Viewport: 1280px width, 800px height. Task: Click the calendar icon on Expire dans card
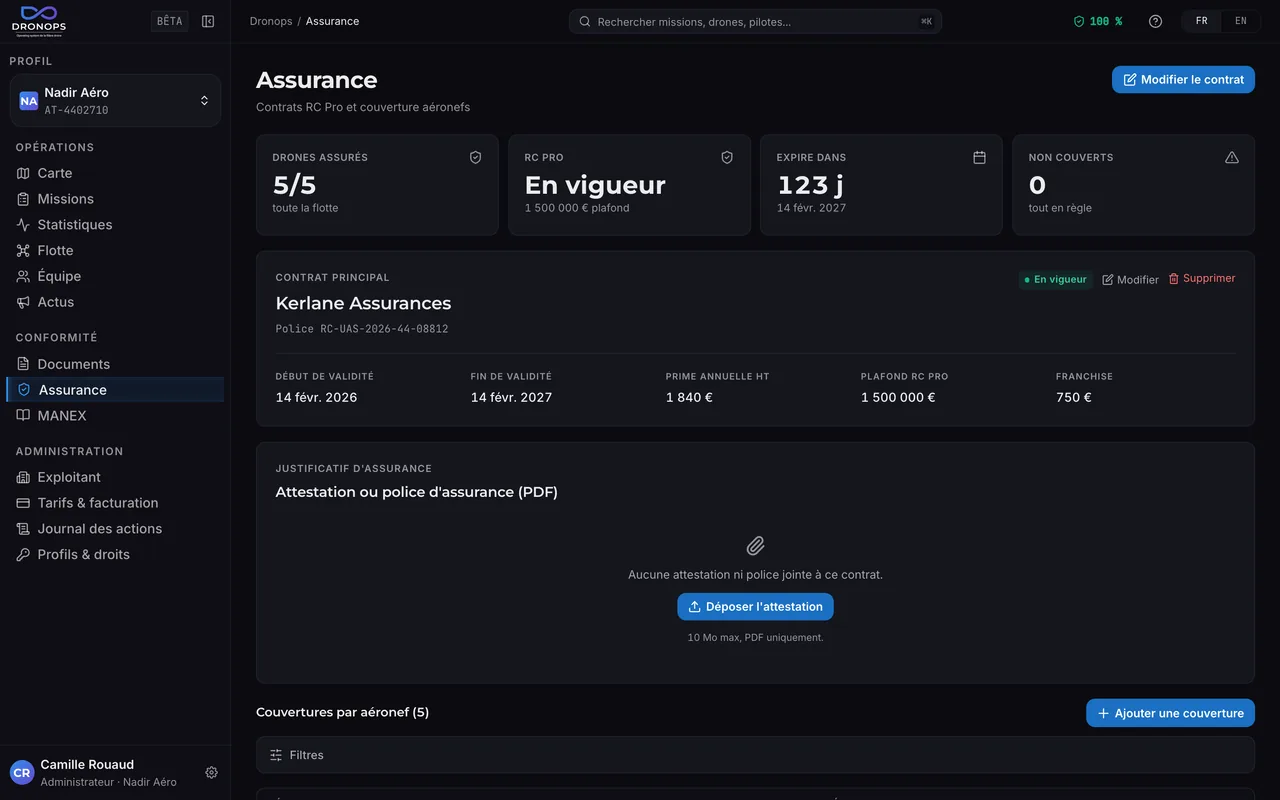(x=979, y=157)
